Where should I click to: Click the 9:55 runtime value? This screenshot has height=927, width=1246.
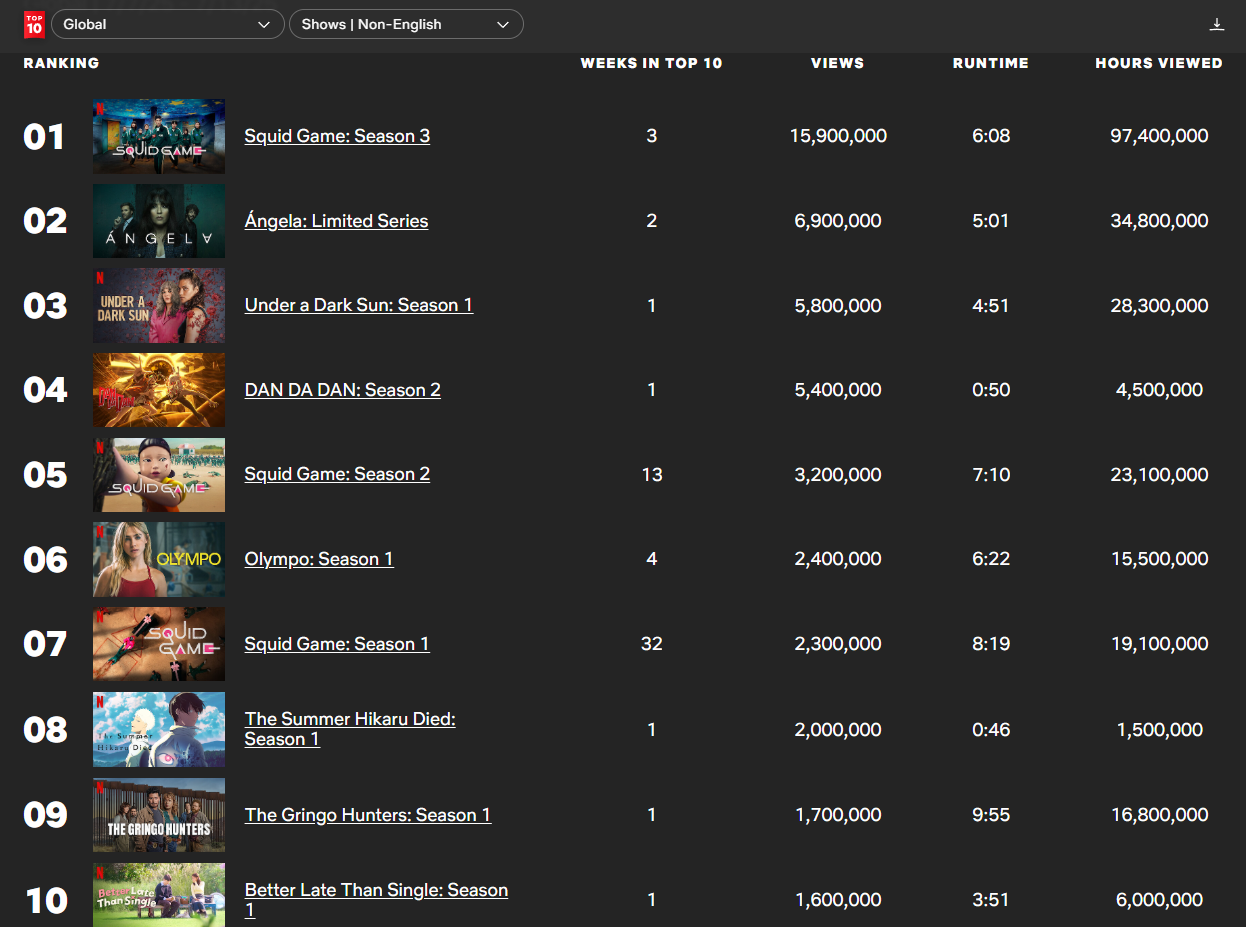click(991, 815)
